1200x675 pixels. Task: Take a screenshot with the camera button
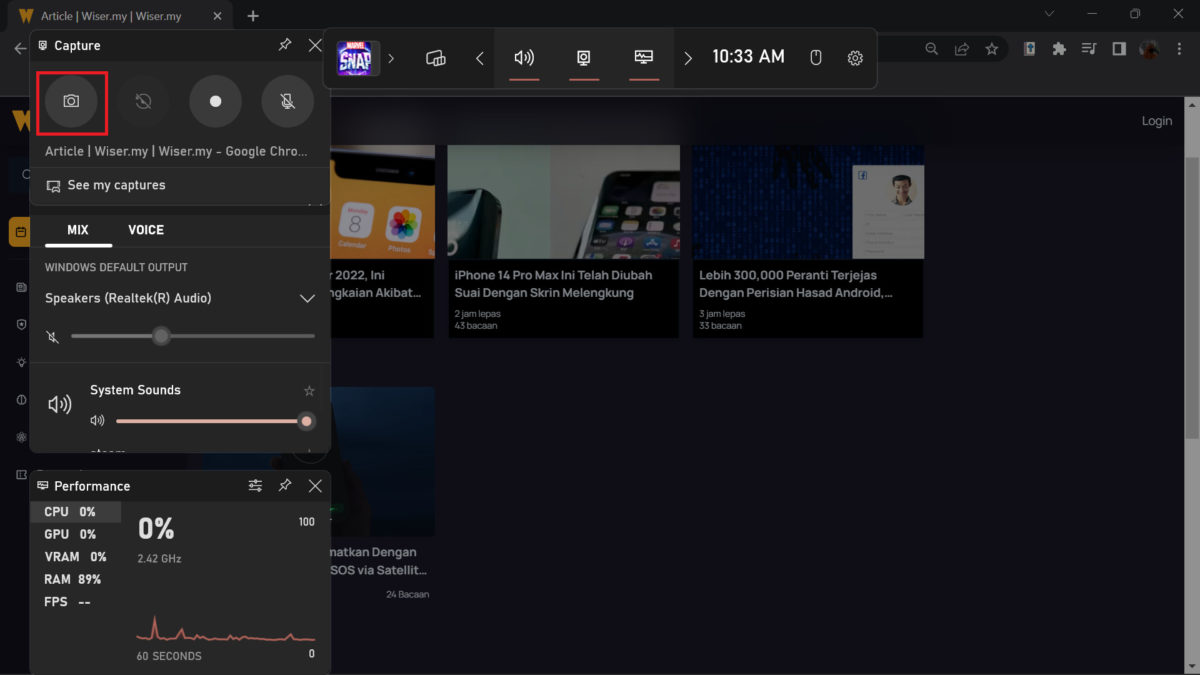tap(71, 101)
